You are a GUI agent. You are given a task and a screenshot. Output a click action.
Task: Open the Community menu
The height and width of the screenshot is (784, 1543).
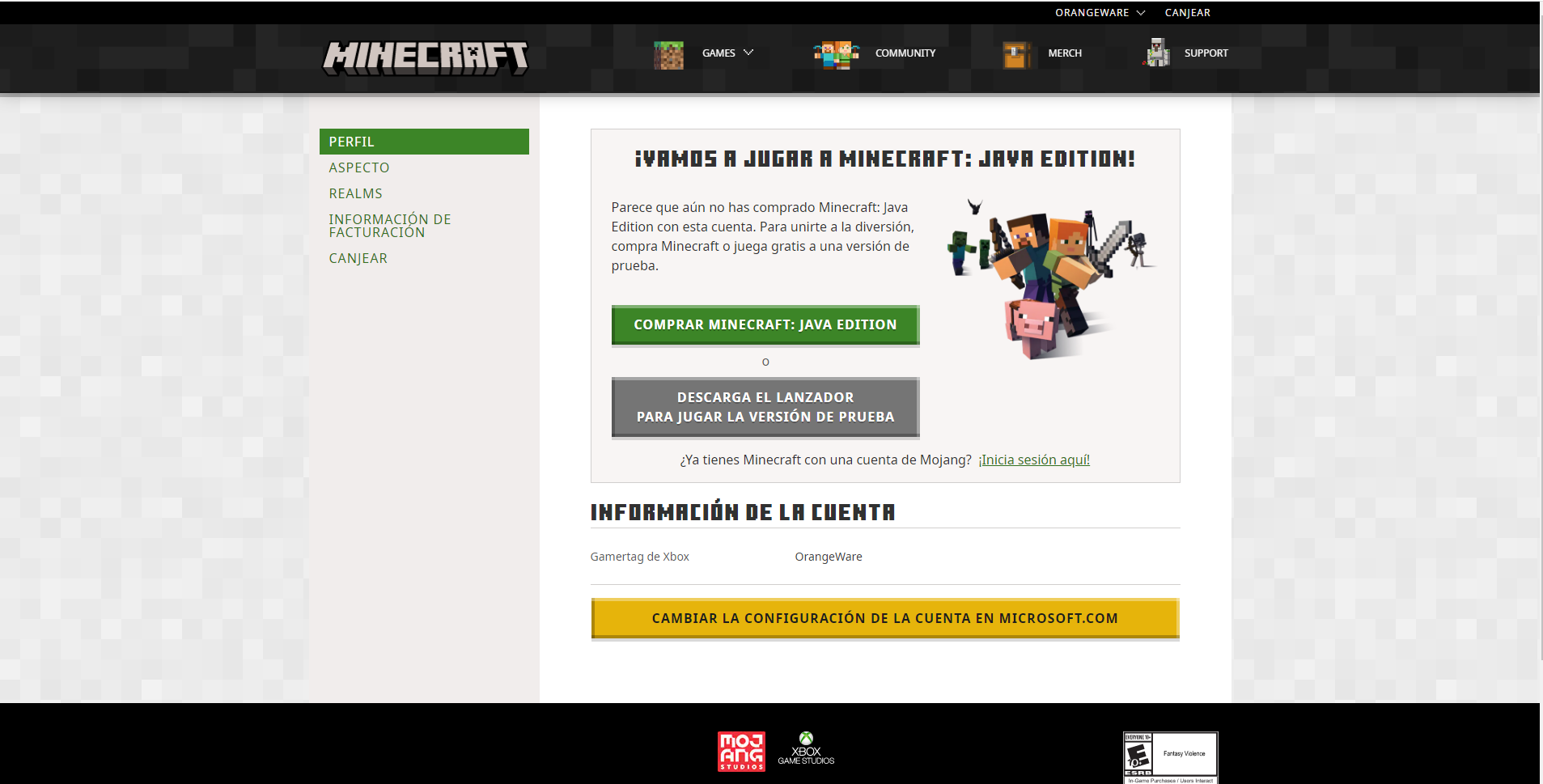coord(905,53)
